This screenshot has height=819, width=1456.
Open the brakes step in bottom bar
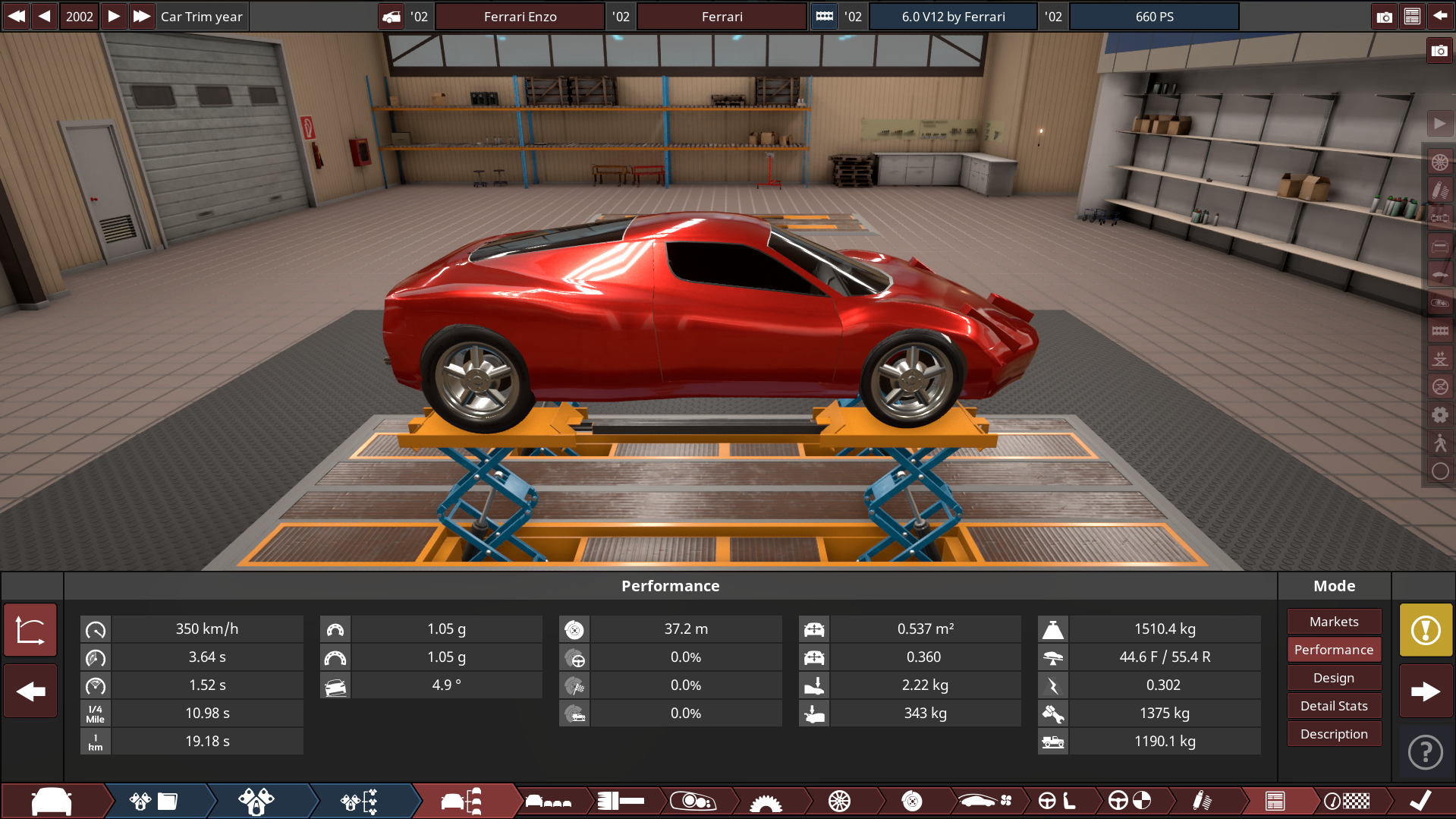pos(912,801)
